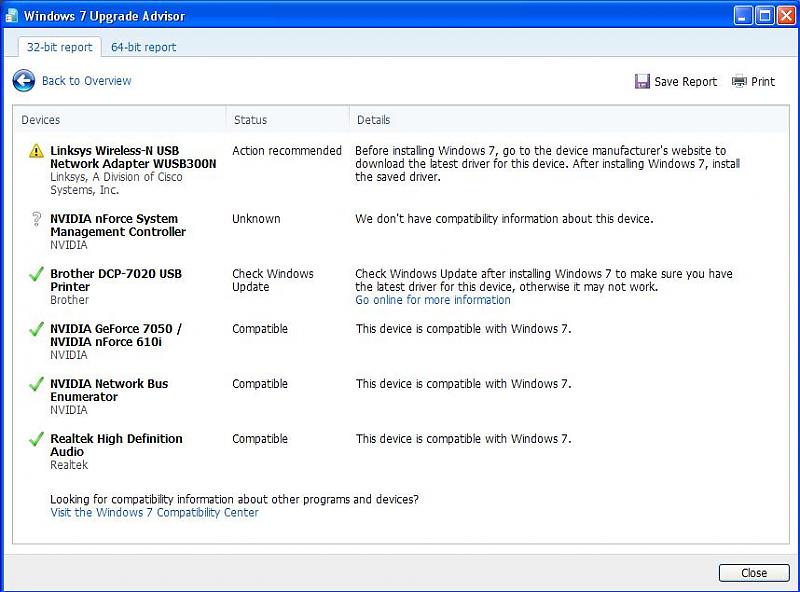Click the green checkmark beside Realtek Audio
The height and width of the screenshot is (592, 800).
tap(36, 439)
